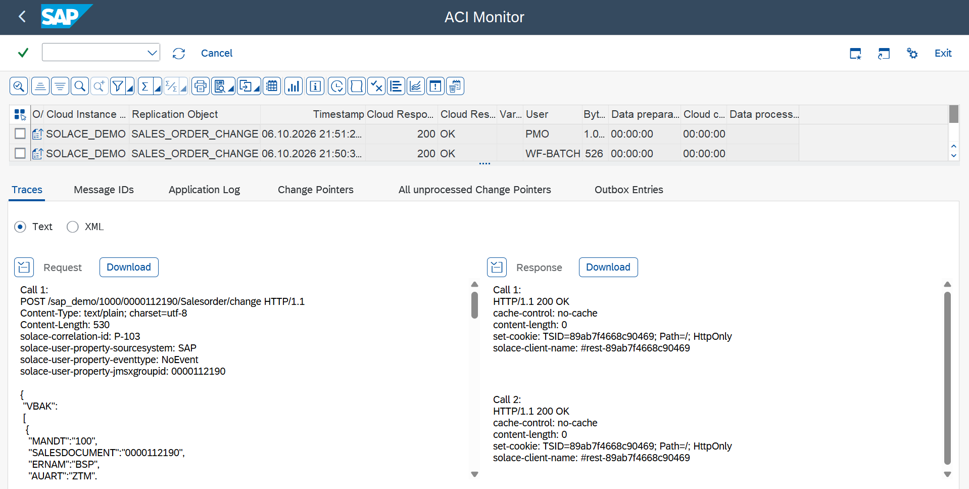Click the SAP logo
Viewport: 969px width, 489px height.
coord(67,17)
